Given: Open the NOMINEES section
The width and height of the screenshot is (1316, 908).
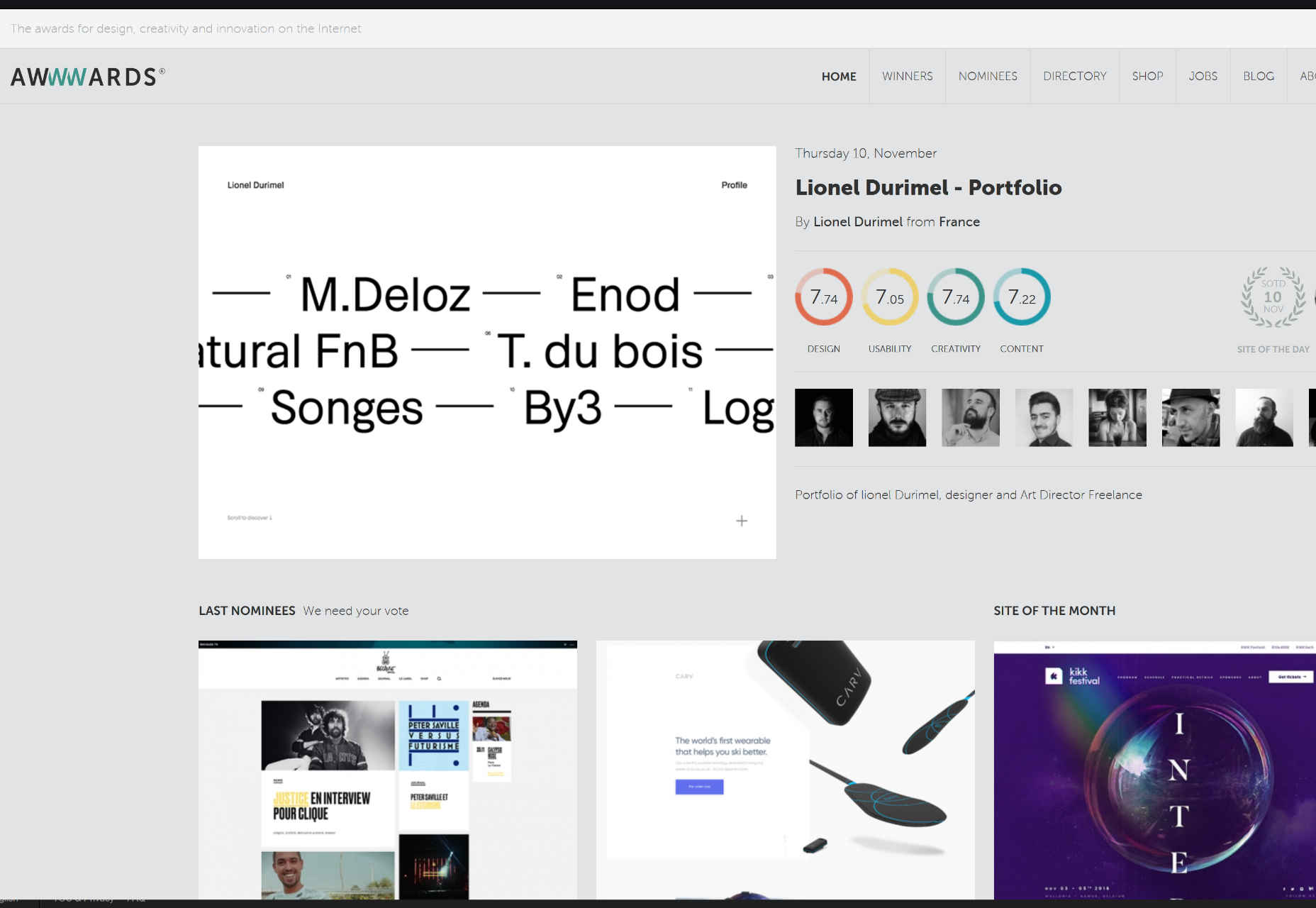Looking at the screenshot, I should (x=988, y=77).
